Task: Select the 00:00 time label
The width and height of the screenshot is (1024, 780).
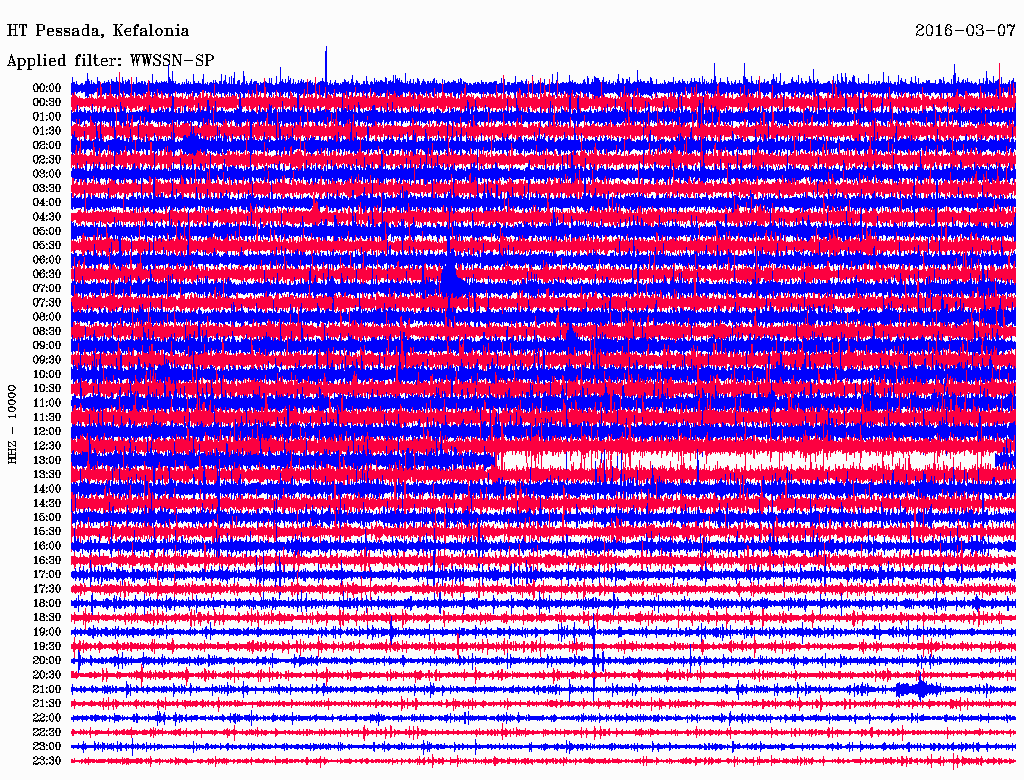Action: pos(47,88)
